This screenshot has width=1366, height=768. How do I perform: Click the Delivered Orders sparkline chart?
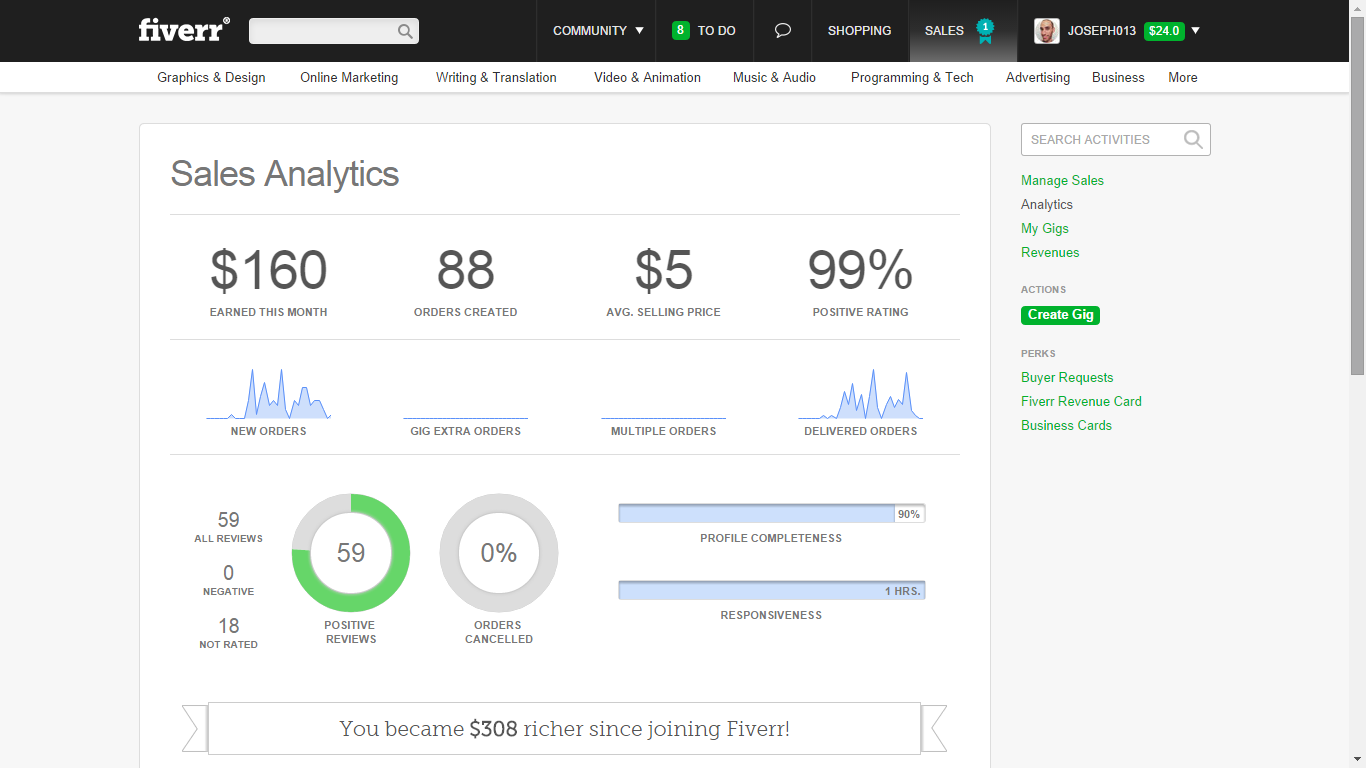click(x=860, y=393)
